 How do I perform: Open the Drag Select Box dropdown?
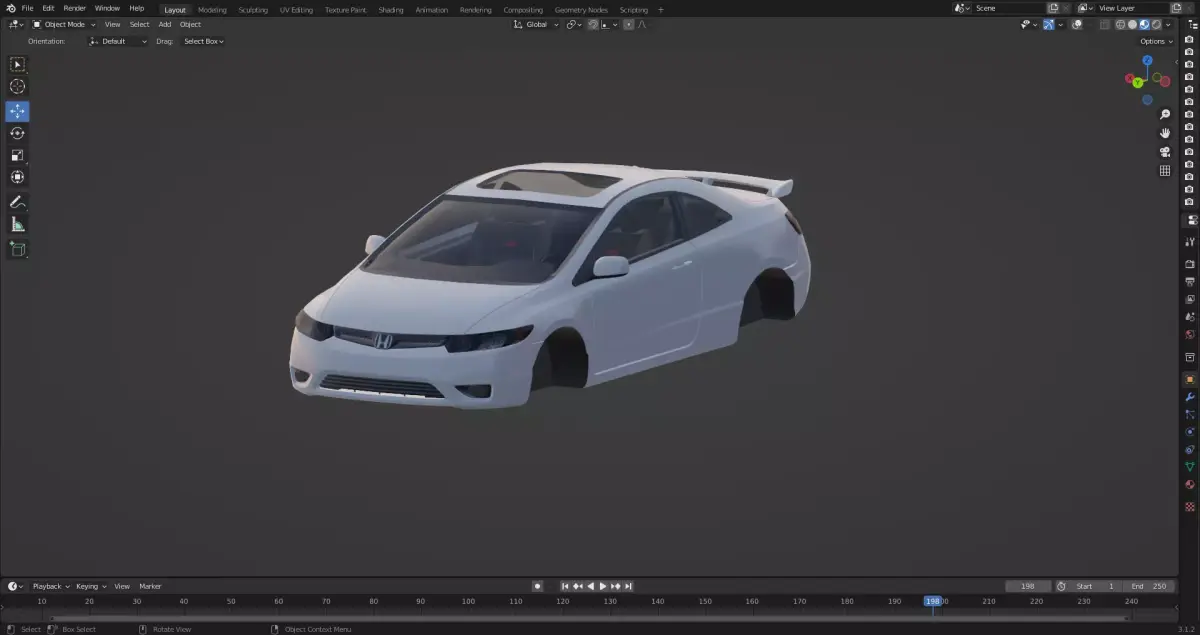203,41
